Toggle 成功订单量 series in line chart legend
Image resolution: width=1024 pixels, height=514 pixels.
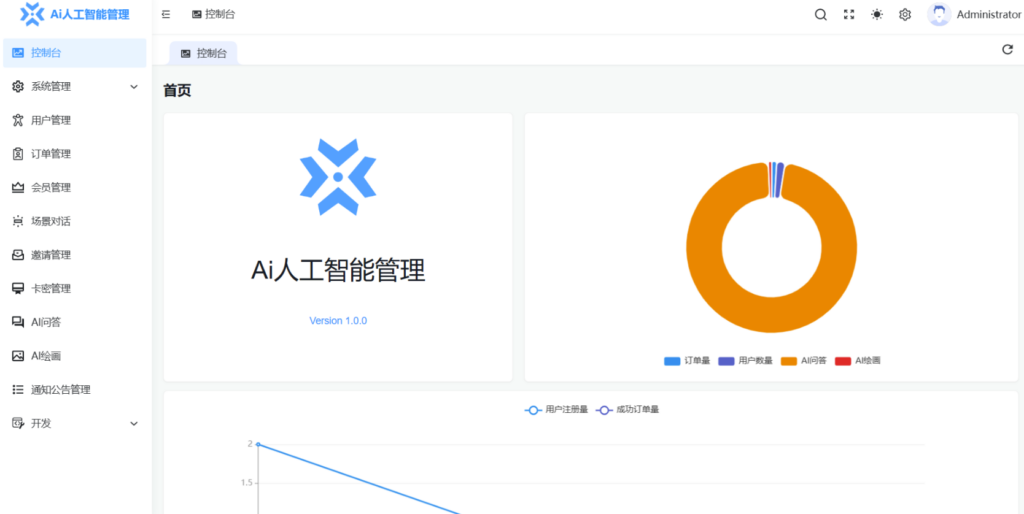click(628, 410)
